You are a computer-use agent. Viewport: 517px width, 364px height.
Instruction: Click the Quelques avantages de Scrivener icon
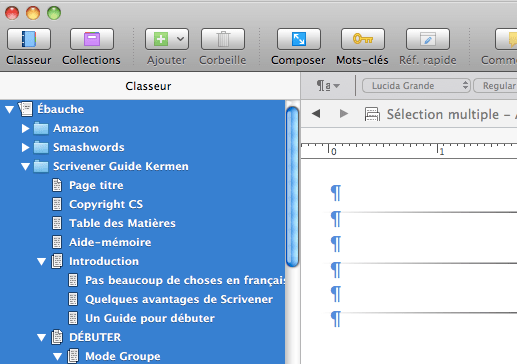(73, 299)
